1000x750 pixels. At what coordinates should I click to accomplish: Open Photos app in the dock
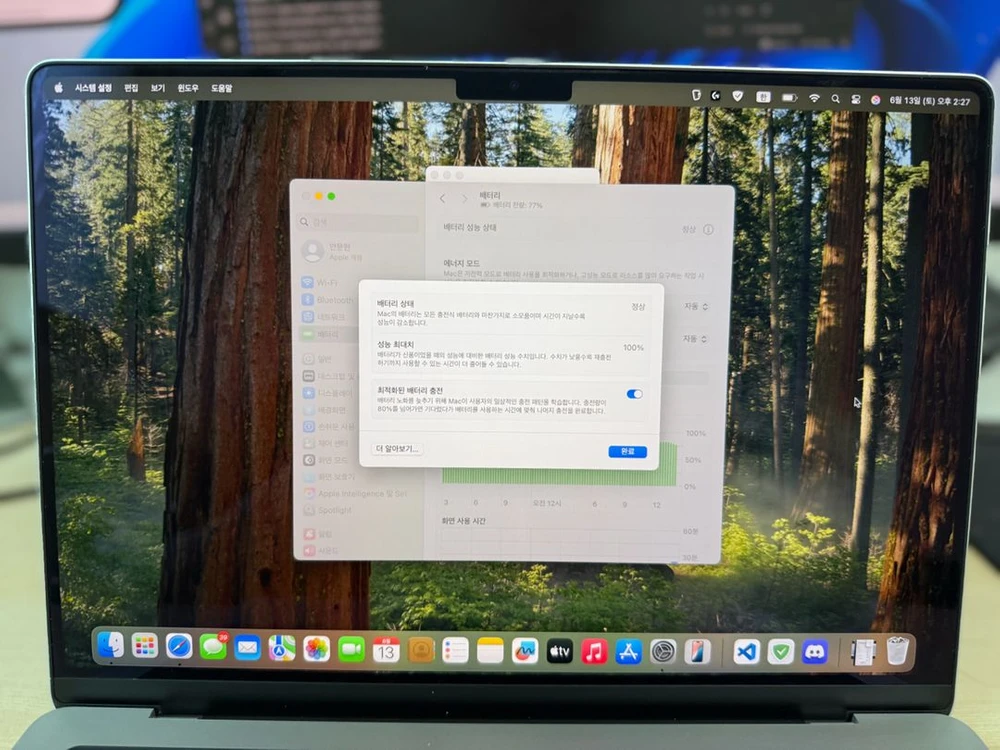tap(316, 649)
